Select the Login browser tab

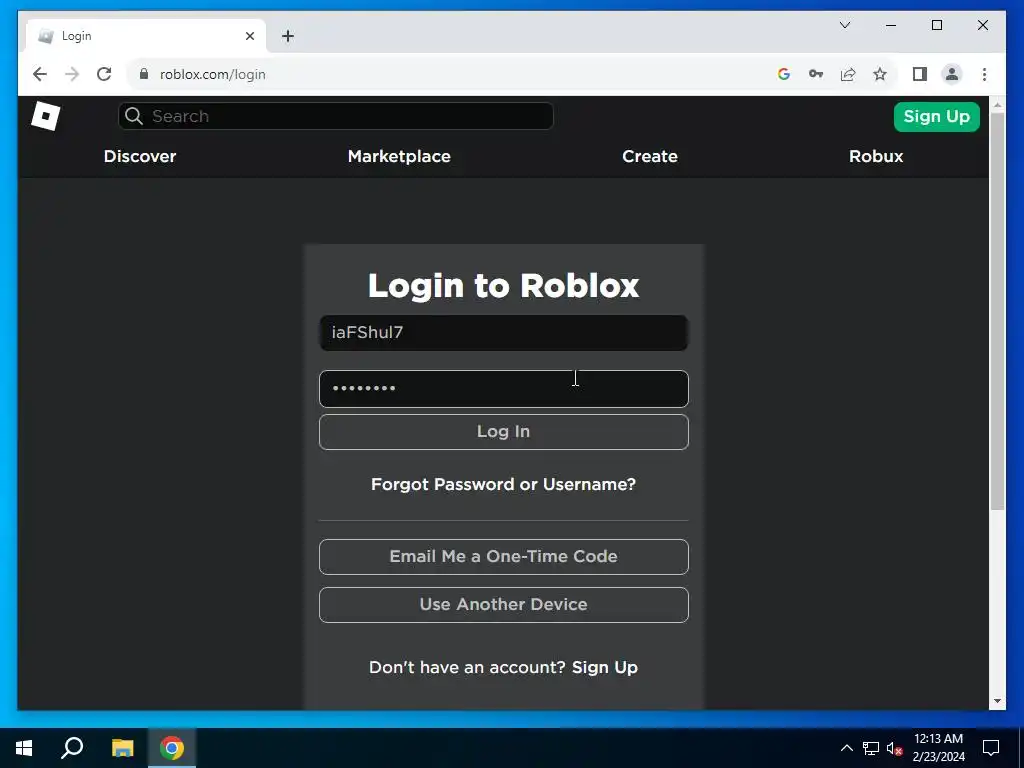(146, 36)
